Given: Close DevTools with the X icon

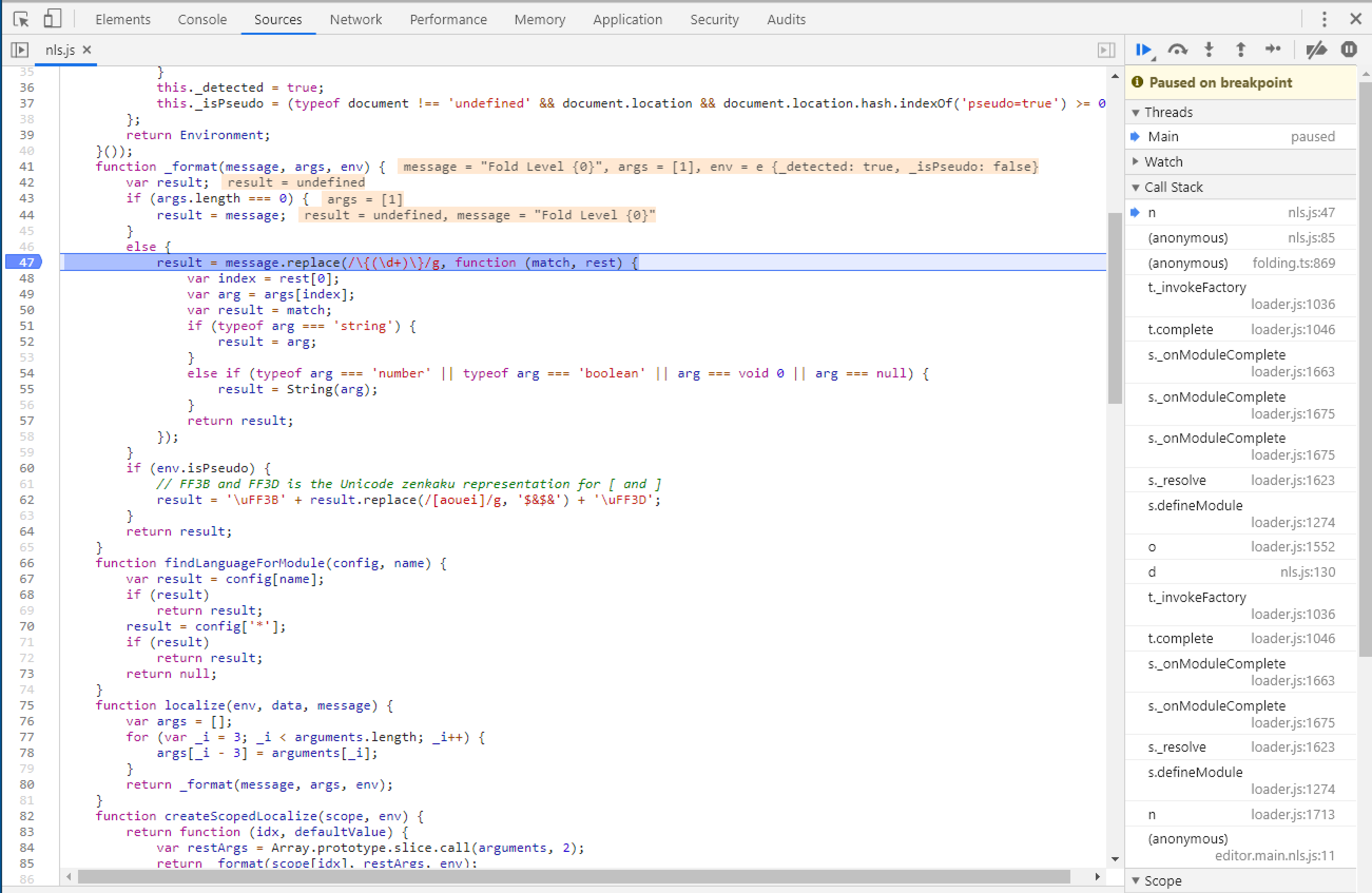Looking at the screenshot, I should 1356,19.
